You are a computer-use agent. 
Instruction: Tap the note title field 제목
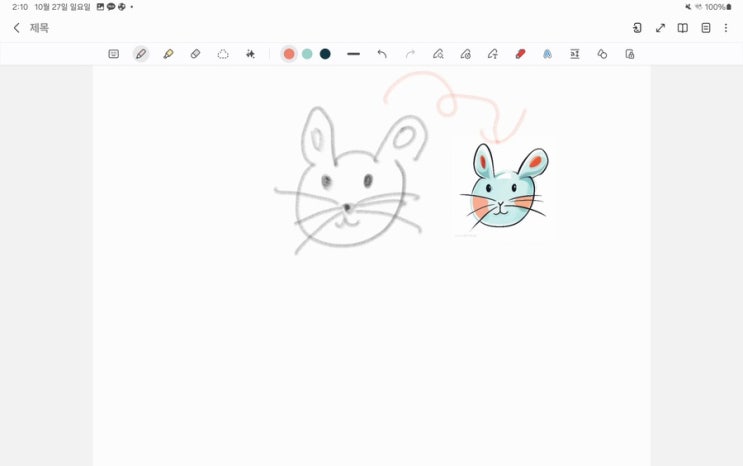point(39,28)
